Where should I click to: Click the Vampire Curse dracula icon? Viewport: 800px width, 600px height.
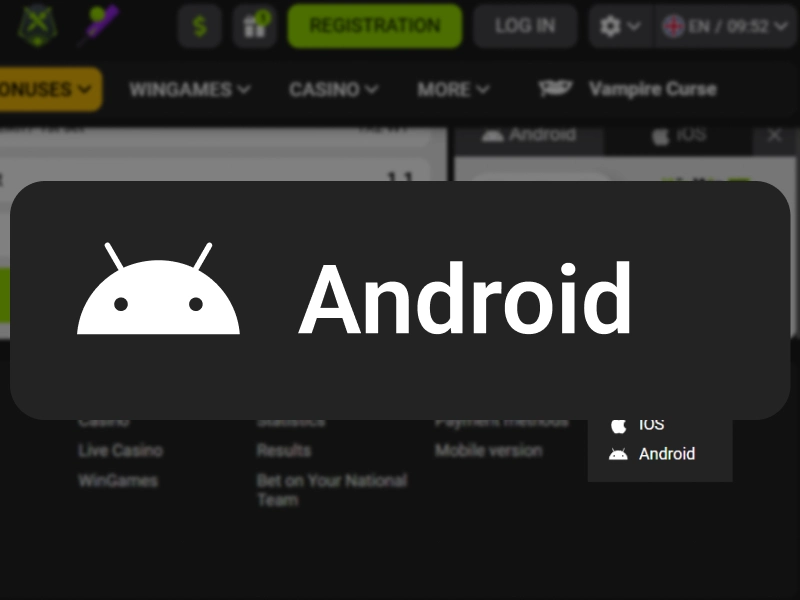[x=557, y=89]
